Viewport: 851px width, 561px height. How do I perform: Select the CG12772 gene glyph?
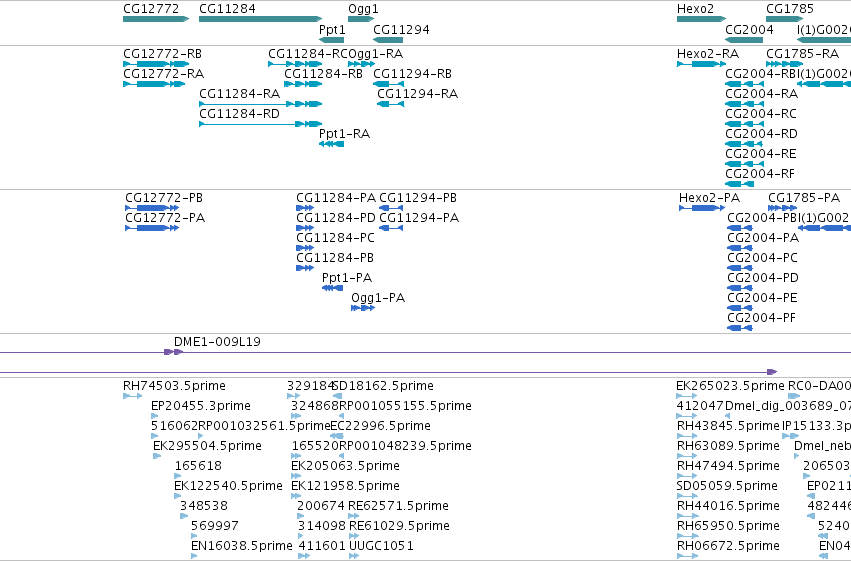pyautogui.click(x=156, y=19)
